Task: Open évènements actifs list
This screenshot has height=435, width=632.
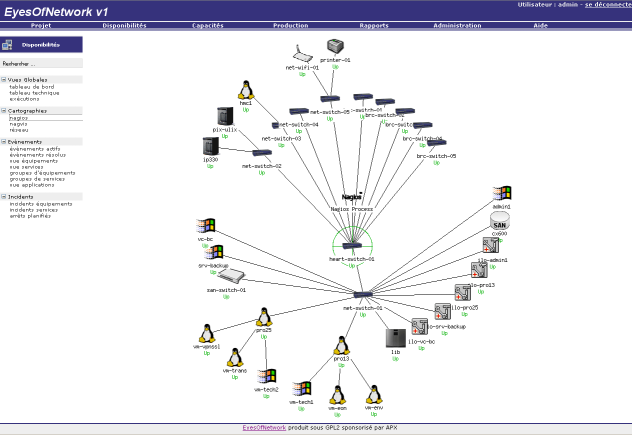Action: pyautogui.click(x=35, y=149)
